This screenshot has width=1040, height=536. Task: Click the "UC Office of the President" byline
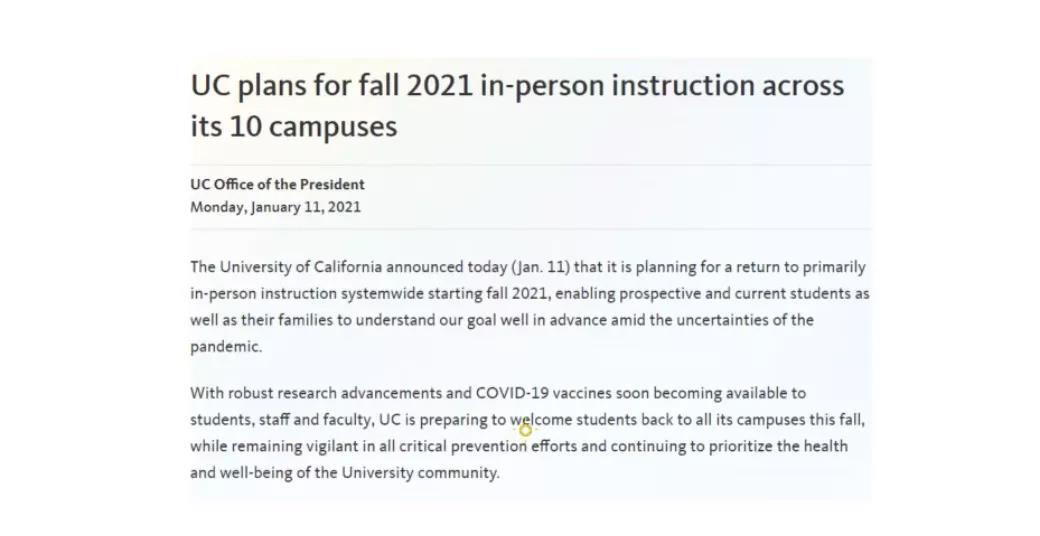[277, 184]
